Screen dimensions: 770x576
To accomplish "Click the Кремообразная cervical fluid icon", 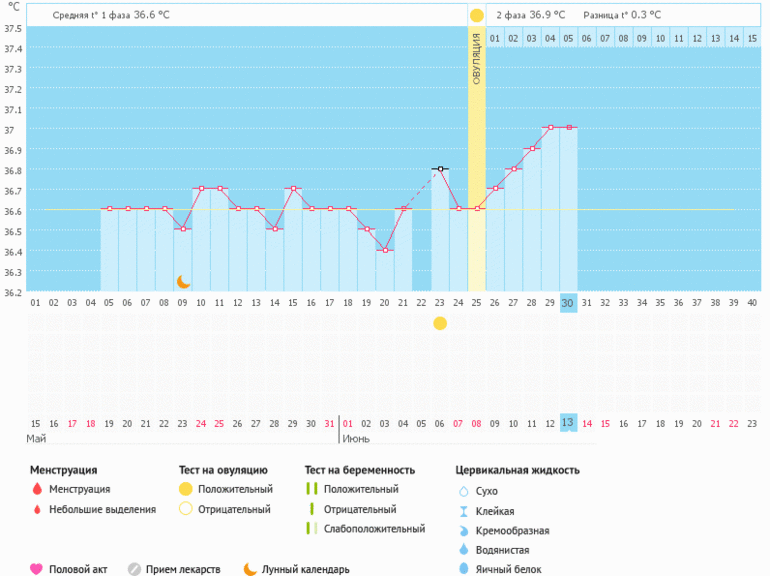I will tap(463, 530).
